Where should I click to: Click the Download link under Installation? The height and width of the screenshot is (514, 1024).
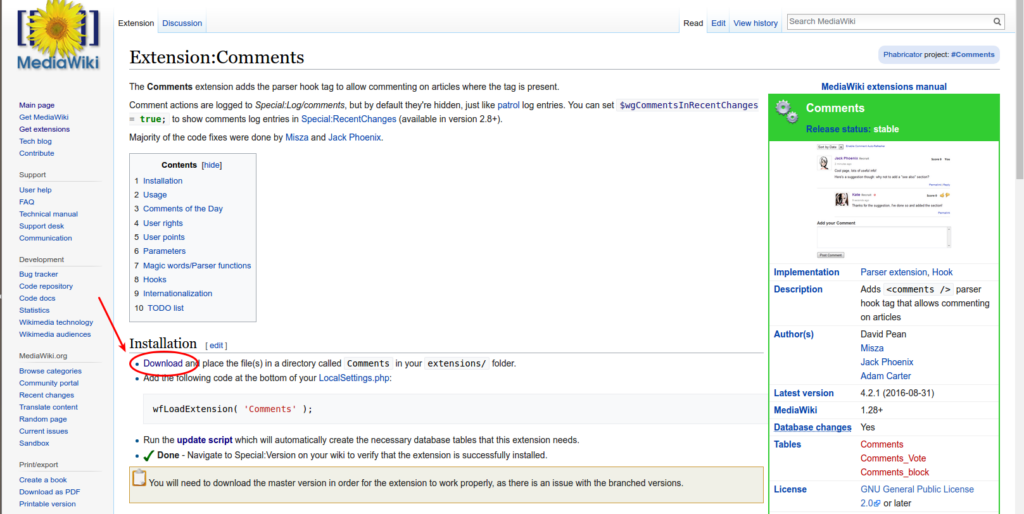(163, 363)
